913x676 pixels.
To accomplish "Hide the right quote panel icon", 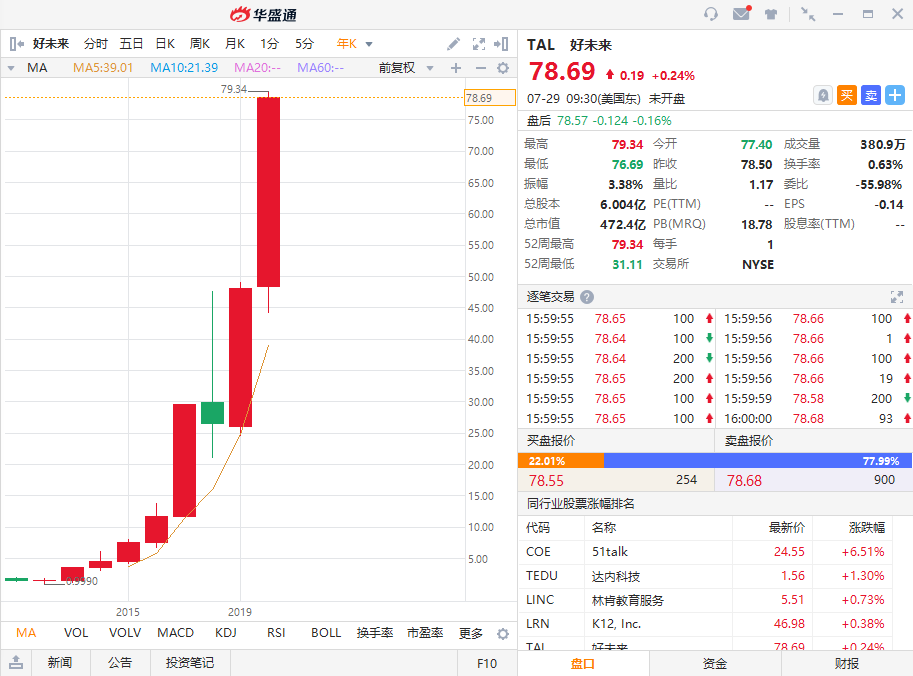I will (x=501, y=44).
